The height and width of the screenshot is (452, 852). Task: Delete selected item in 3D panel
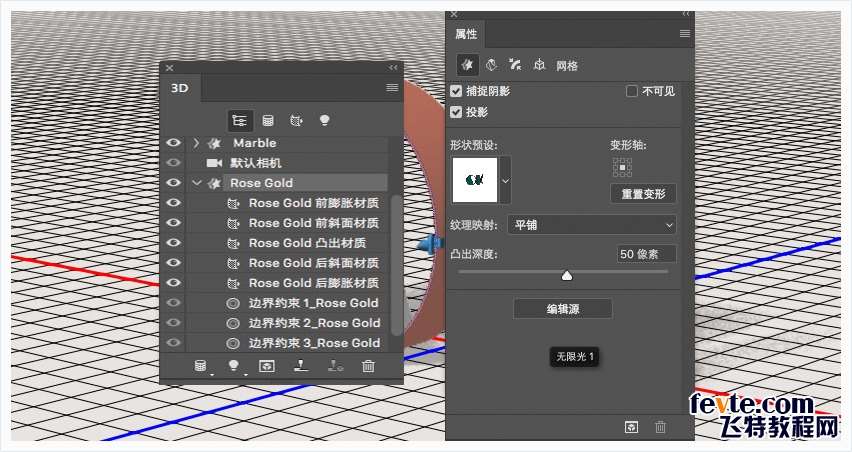(x=368, y=366)
